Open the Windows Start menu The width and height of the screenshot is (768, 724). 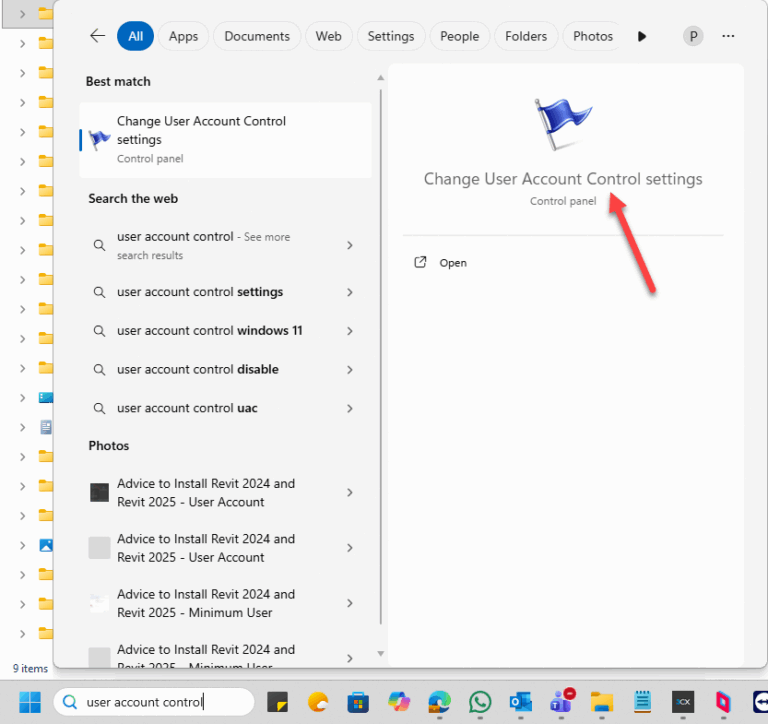[30, 702]
